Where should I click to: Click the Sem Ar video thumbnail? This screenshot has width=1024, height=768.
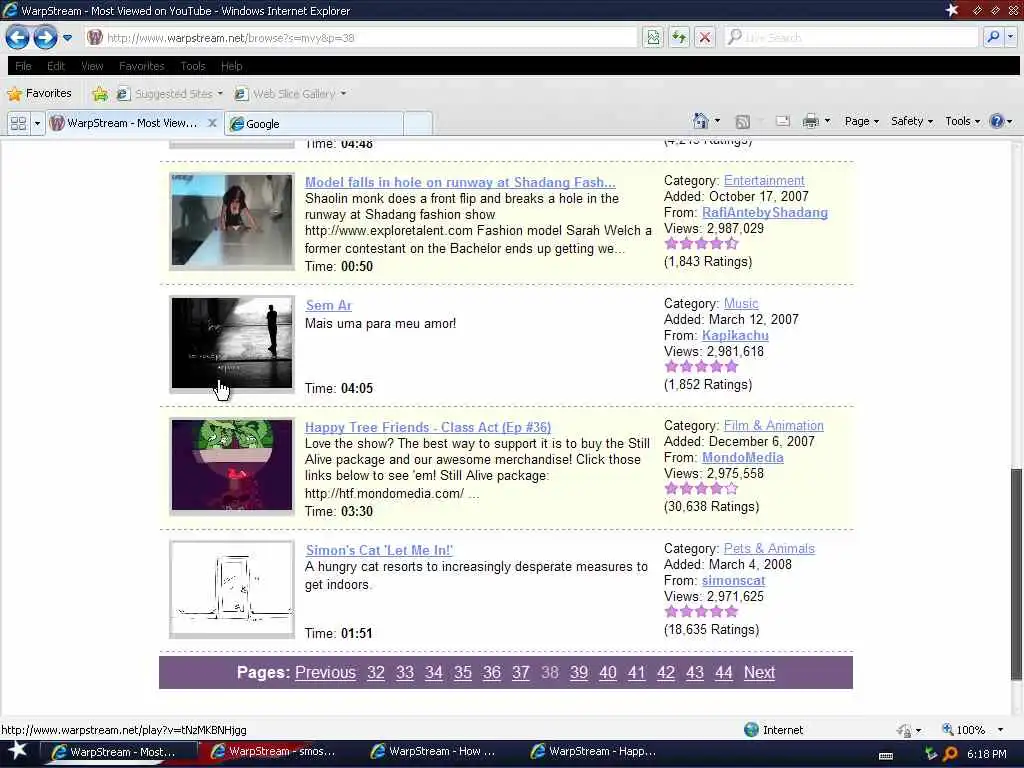[x=232, y=344]
